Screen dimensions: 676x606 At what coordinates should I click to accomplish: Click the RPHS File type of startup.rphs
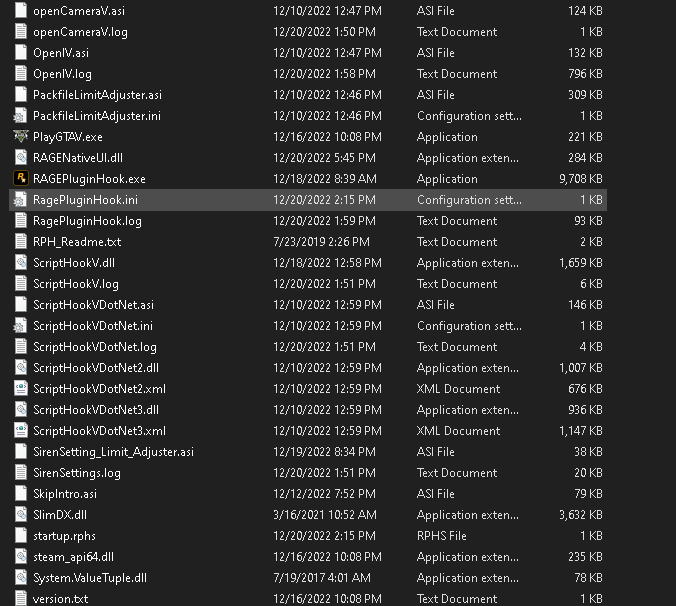[442, 536]
